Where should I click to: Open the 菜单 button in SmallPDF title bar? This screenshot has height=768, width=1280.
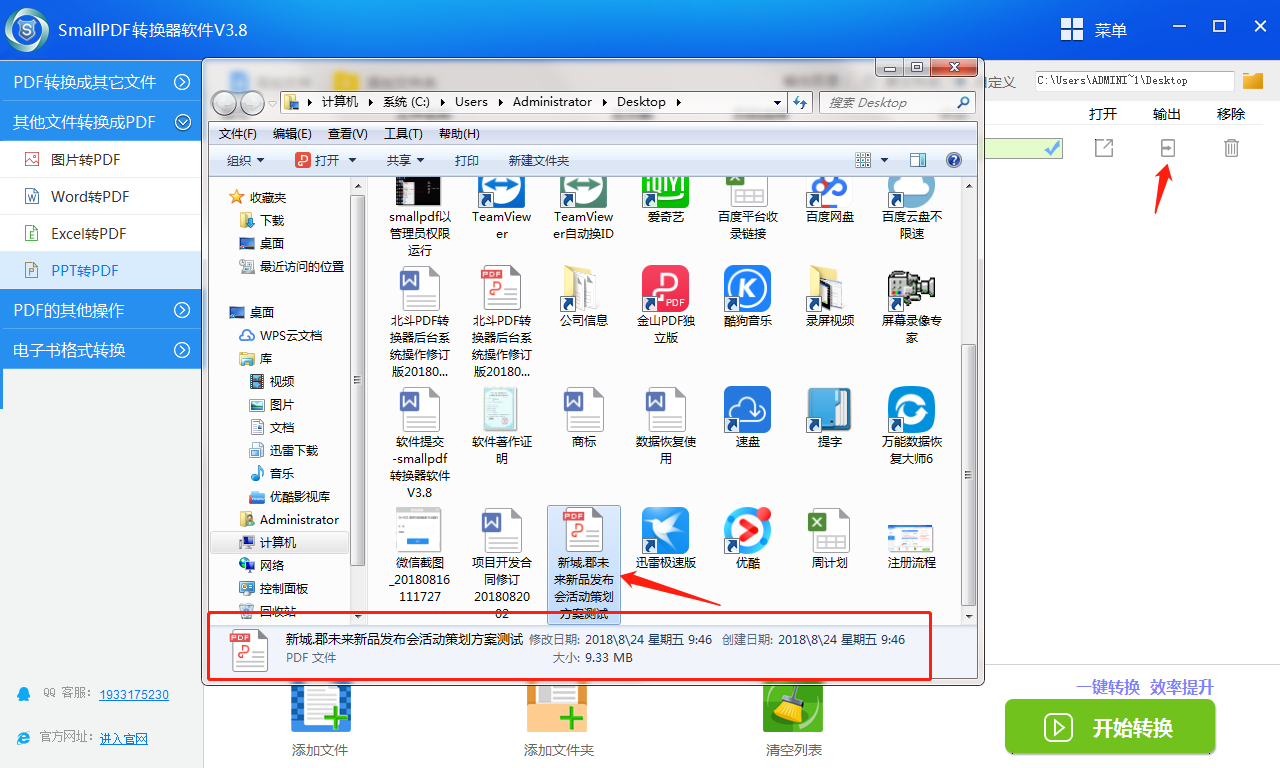coord(1094,30)
